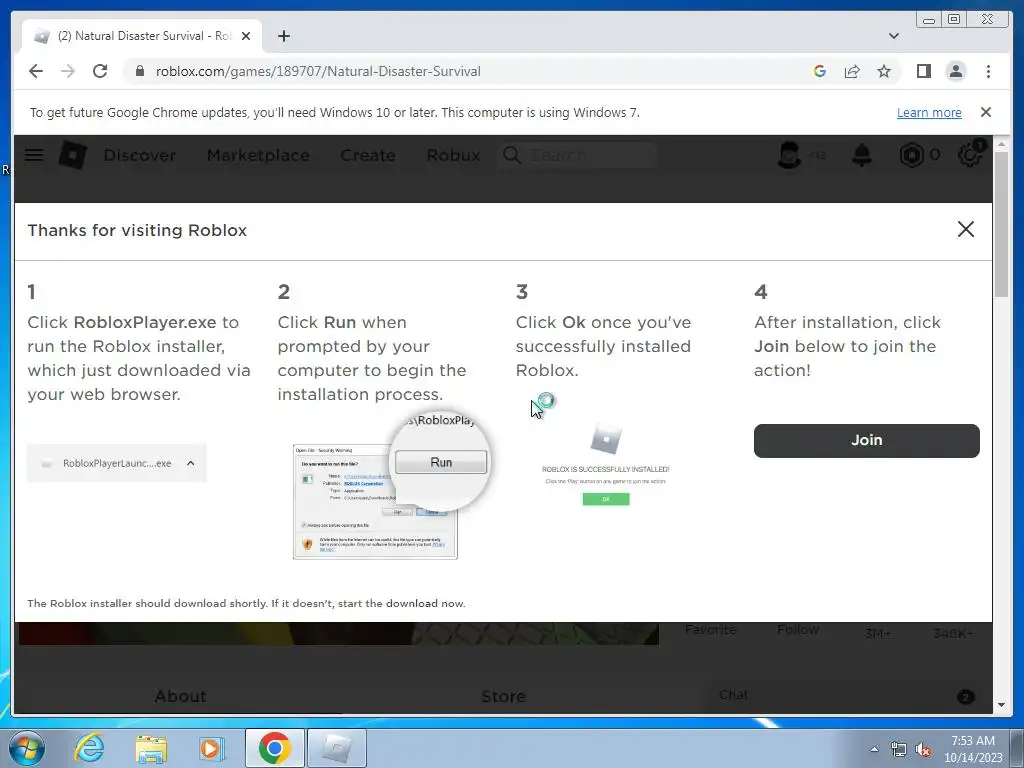This screenshot has width=1024, height=768.
Task: Click the Favorite button
Action: (x=711, y=630)
